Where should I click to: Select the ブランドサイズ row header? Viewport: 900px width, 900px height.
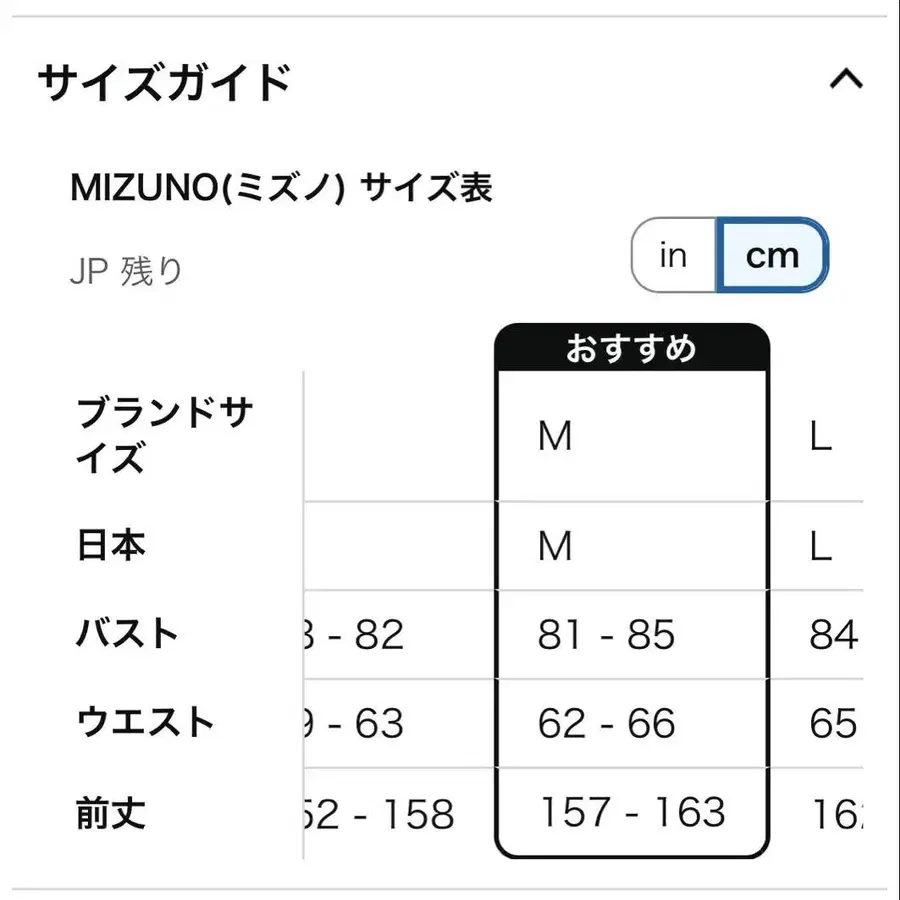(164, 436)
